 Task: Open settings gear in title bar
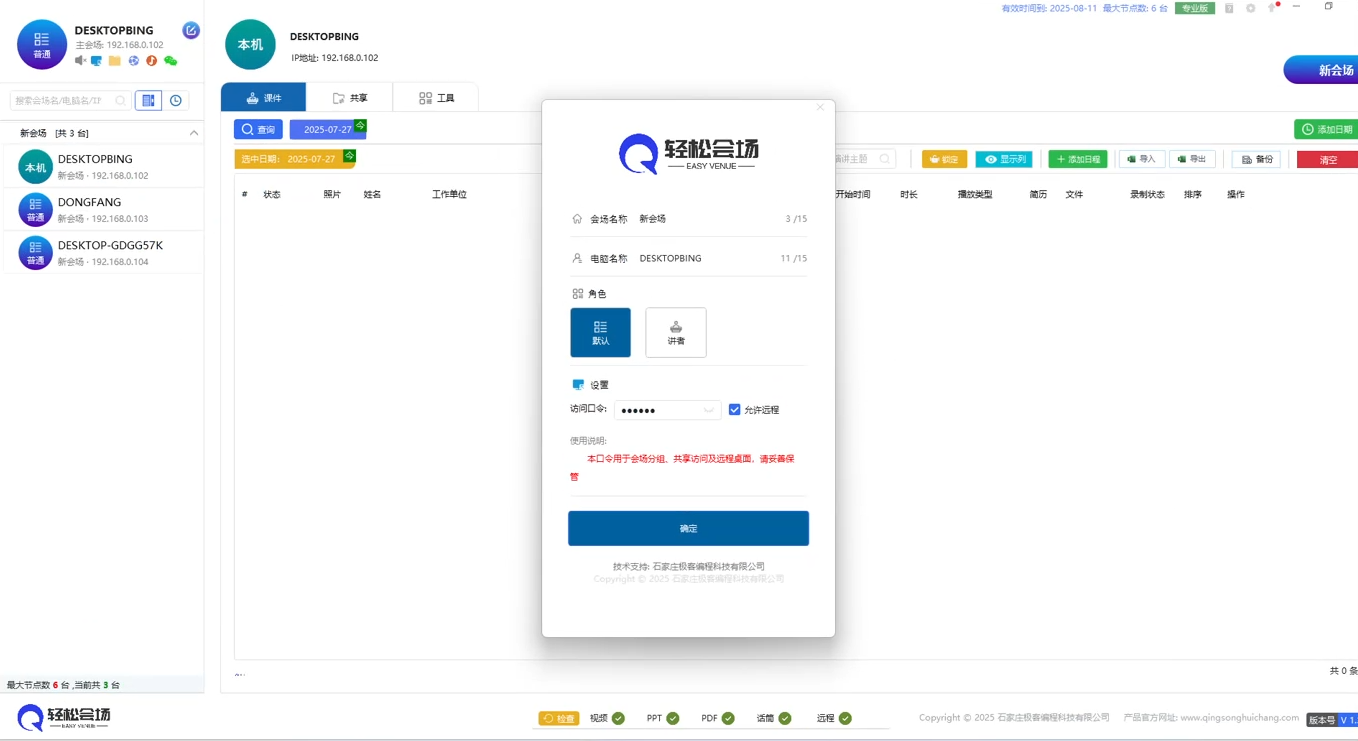pyautogui.click(x=1251, y=8)
